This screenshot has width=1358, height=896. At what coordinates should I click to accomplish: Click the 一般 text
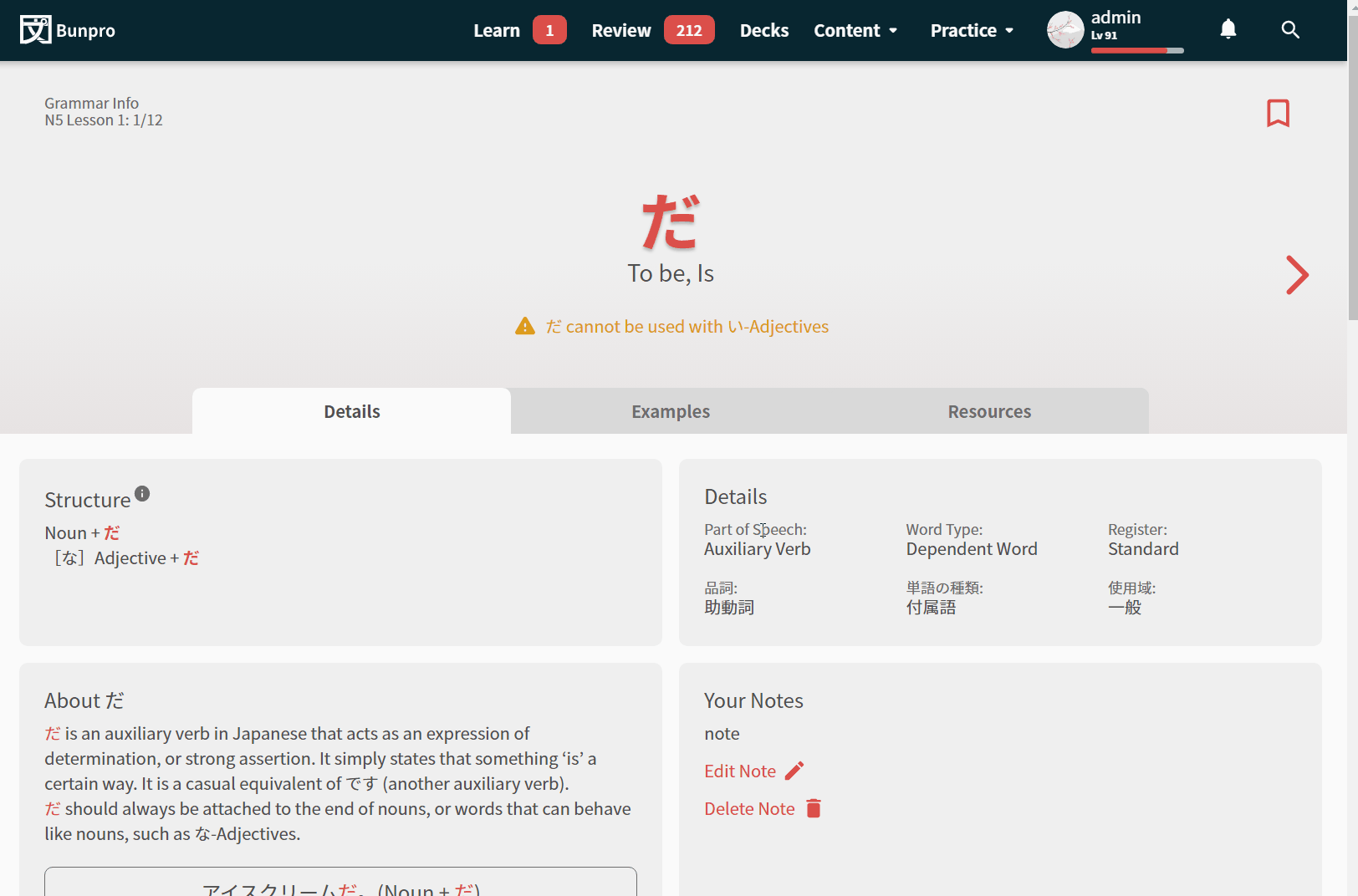coord(1125,608)
